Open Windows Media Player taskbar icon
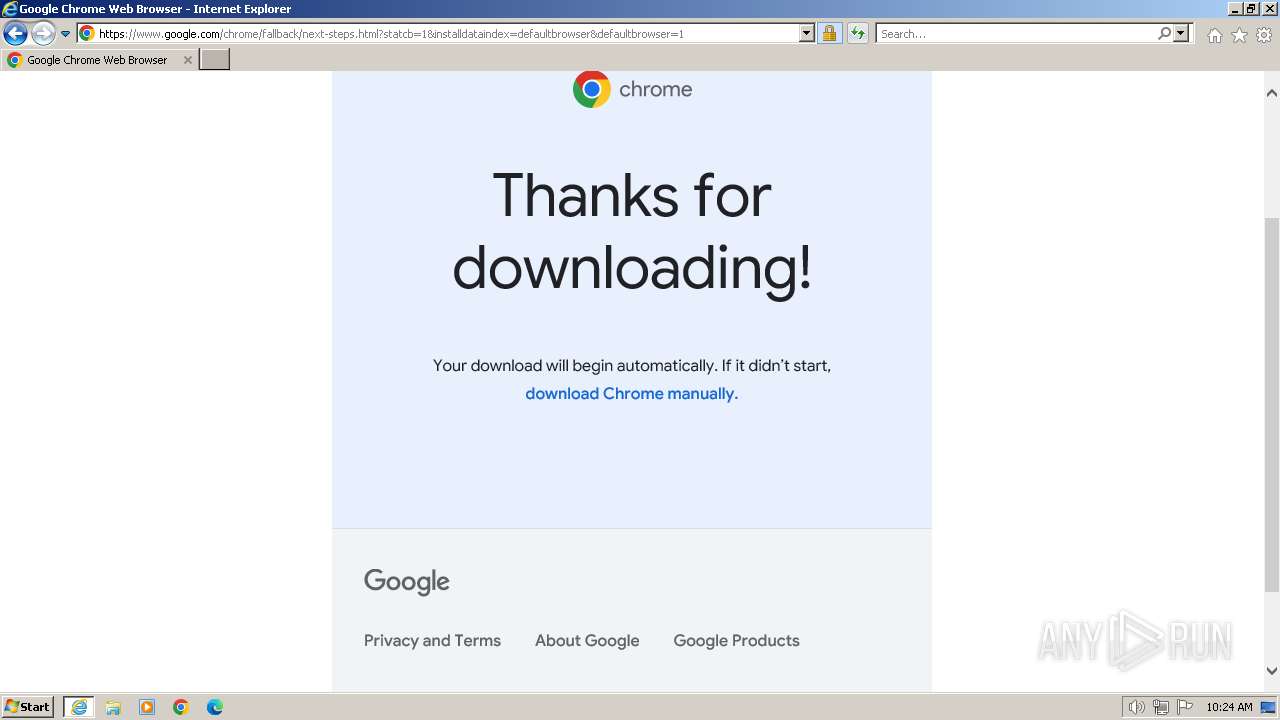1280x720 pixels. coord(147,707)
